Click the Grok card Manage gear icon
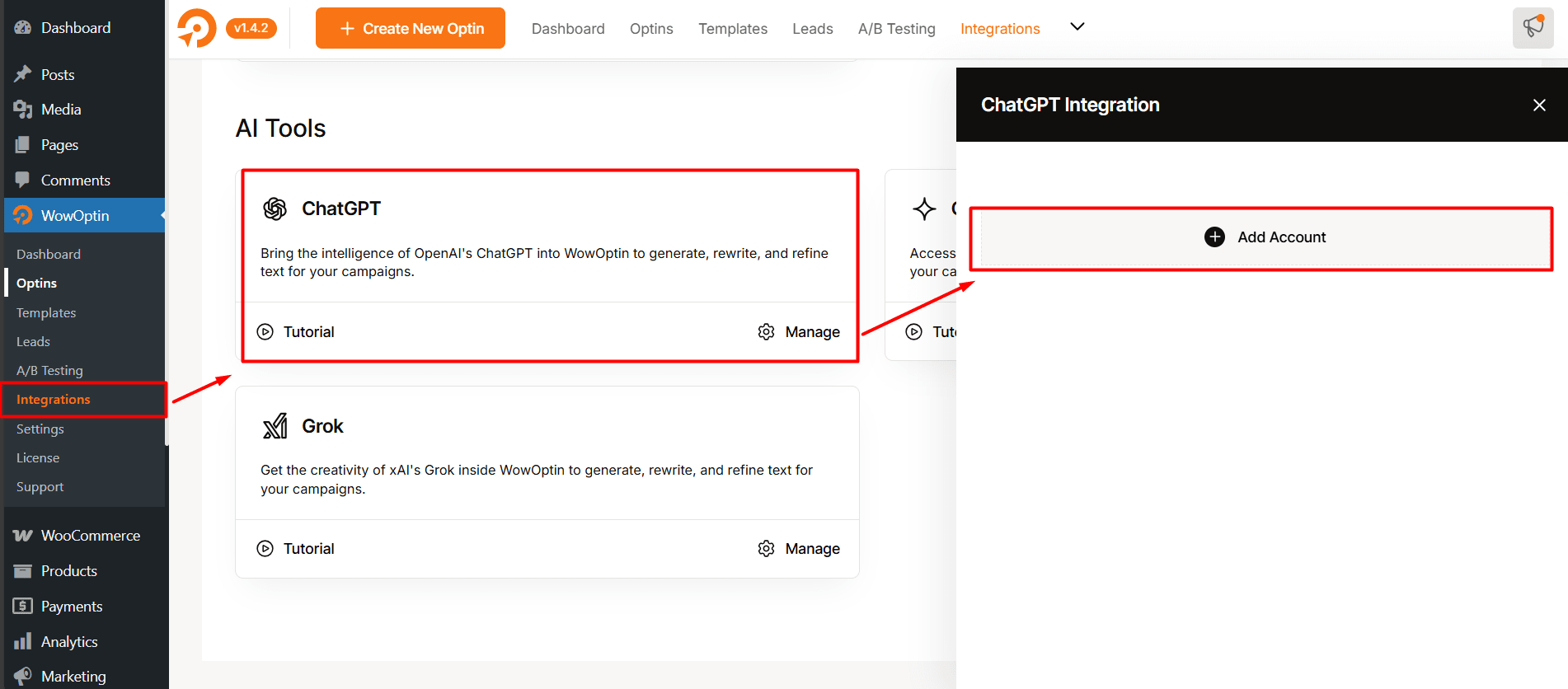The height and width of the screenshot is (689, 1568). point(766,549)
